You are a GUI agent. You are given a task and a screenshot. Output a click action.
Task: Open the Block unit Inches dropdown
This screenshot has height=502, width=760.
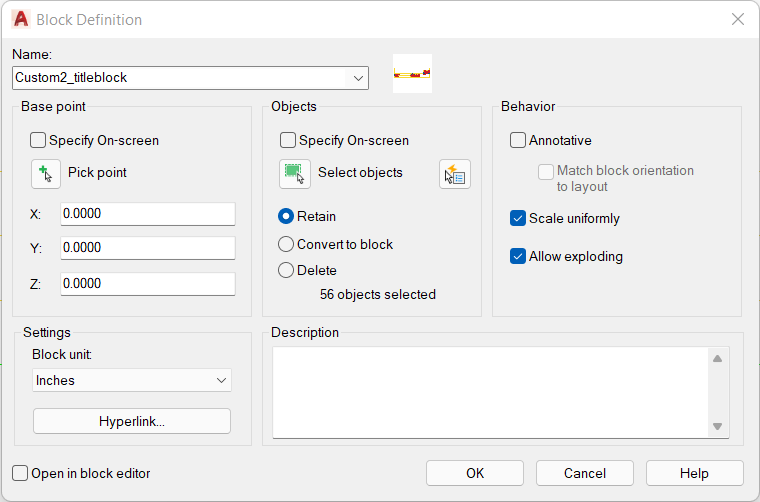132,380
